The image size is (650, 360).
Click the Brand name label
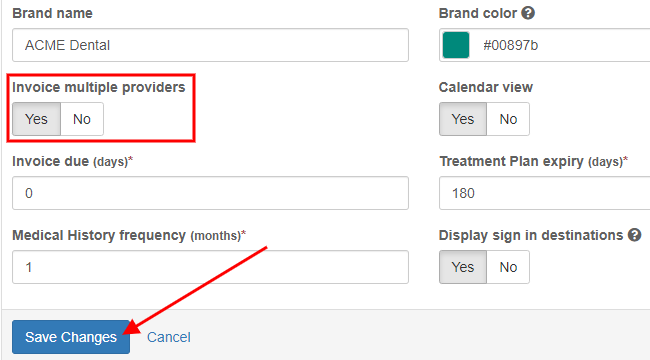(53, 13)
